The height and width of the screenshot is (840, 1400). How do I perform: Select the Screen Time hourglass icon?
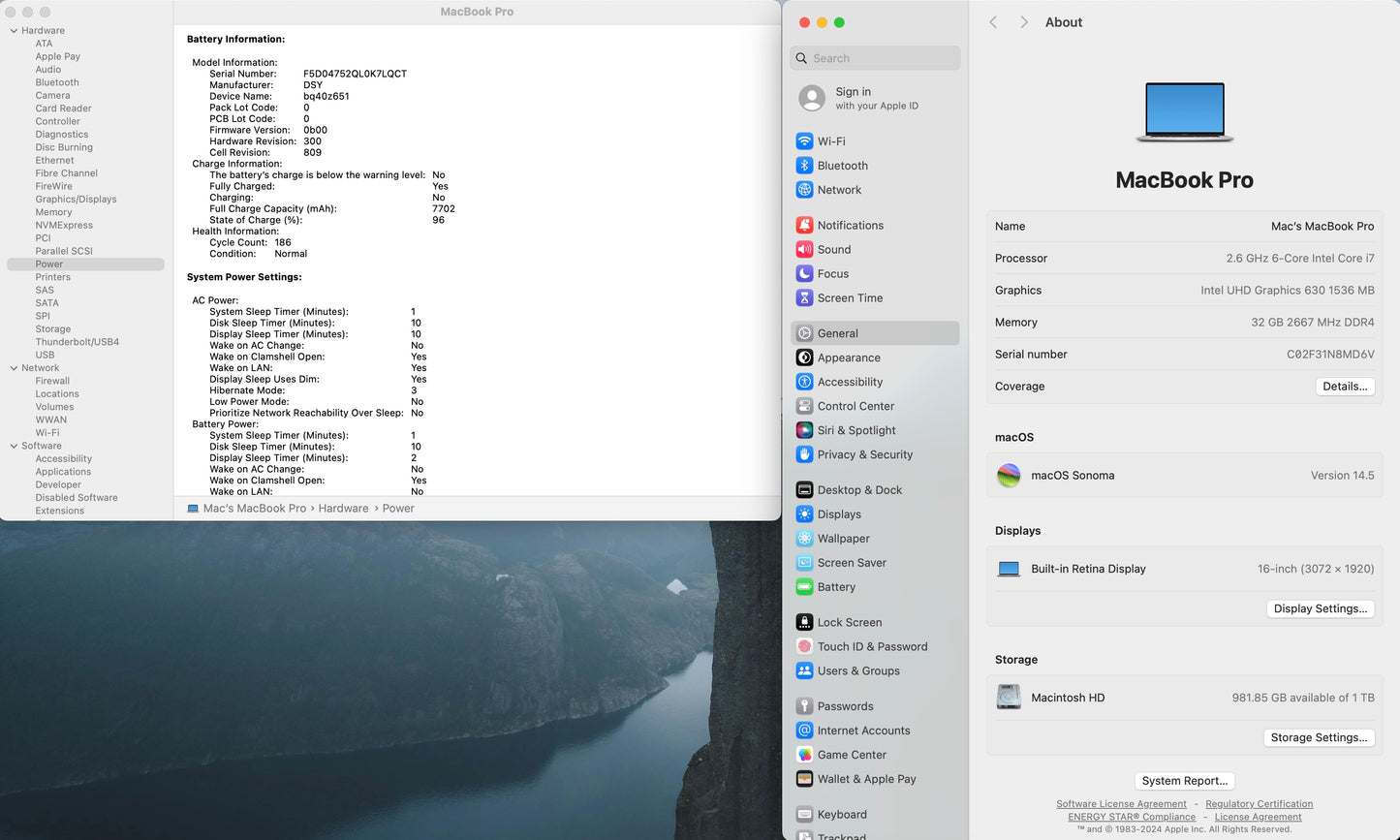coord(804,298)
